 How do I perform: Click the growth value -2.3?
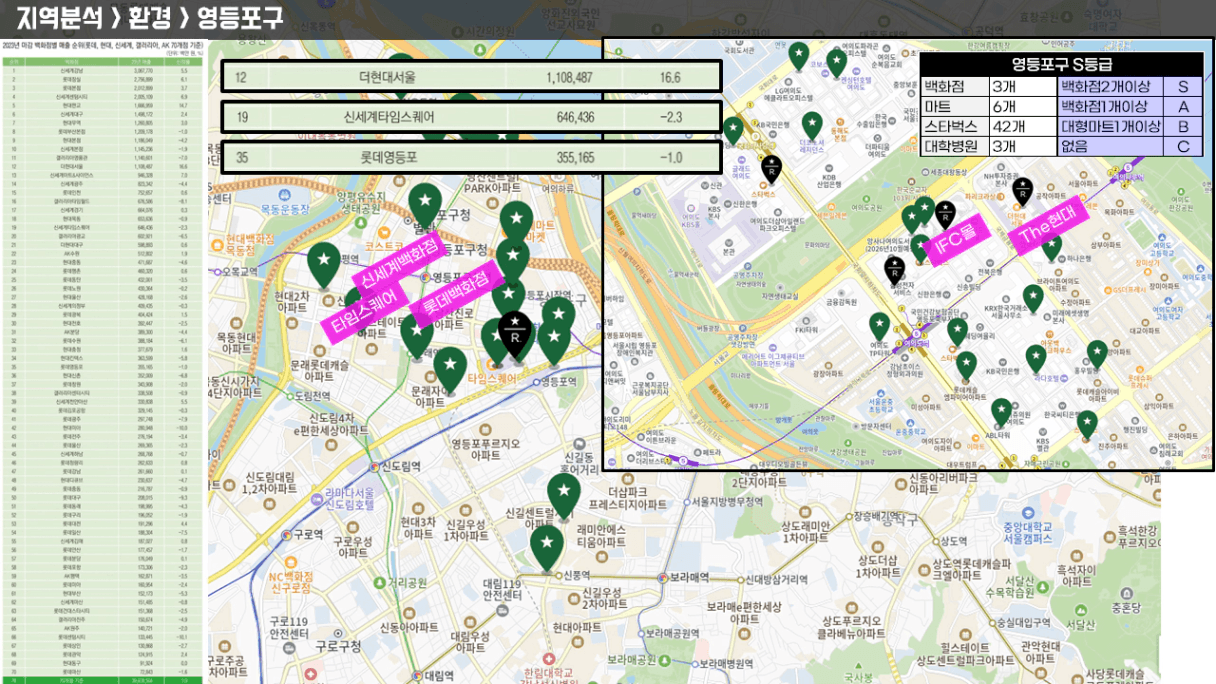670,117
